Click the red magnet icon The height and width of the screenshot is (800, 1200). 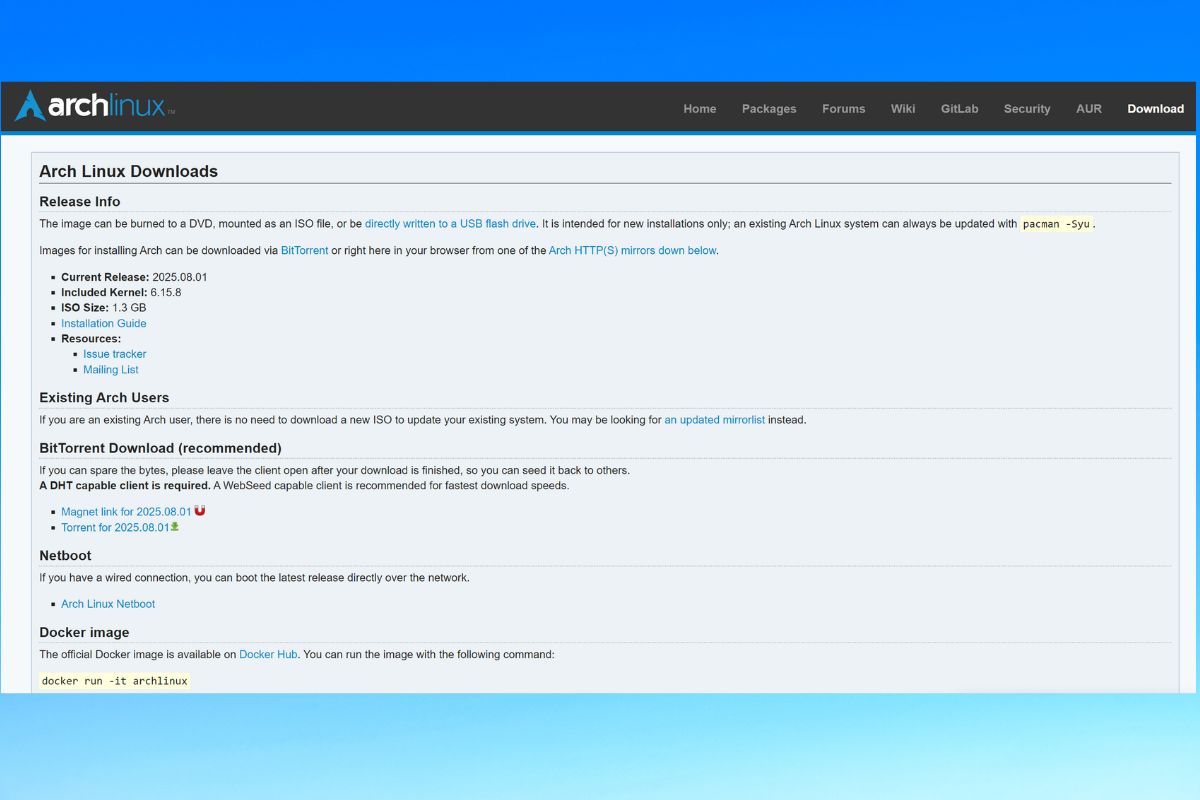(x=200, y=511)
